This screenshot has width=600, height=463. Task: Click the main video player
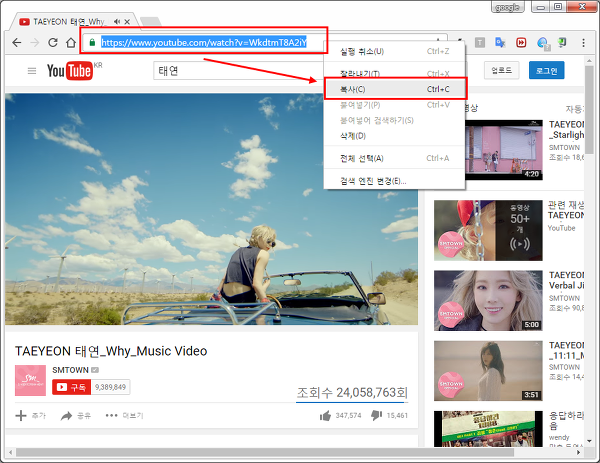211,209
